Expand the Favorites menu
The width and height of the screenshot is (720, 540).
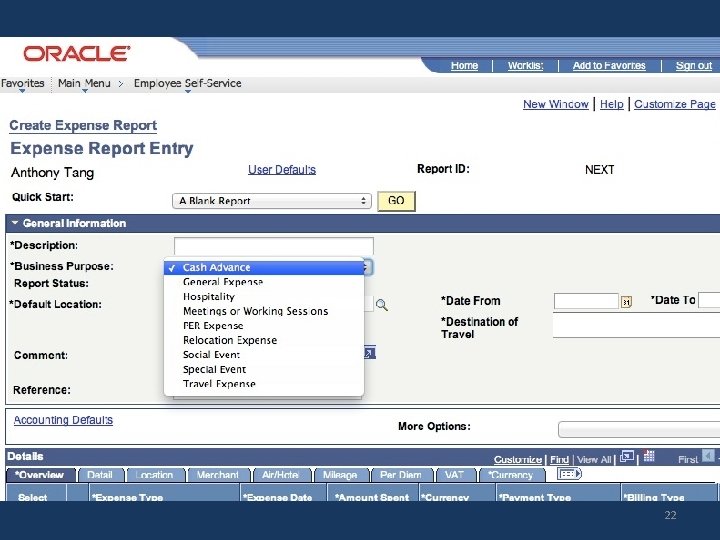point(22,84)
